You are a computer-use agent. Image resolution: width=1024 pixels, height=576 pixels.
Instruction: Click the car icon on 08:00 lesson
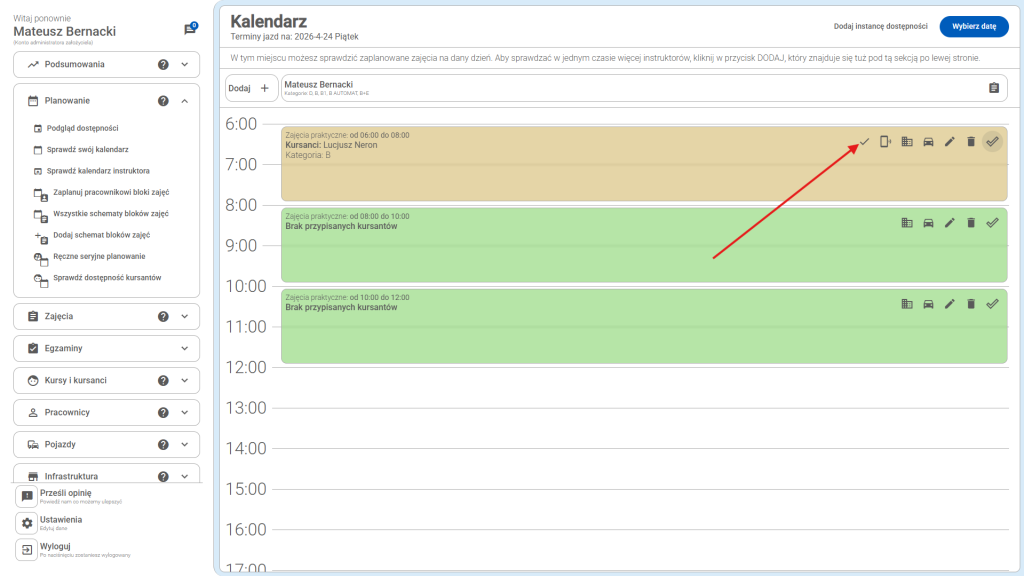928,223
